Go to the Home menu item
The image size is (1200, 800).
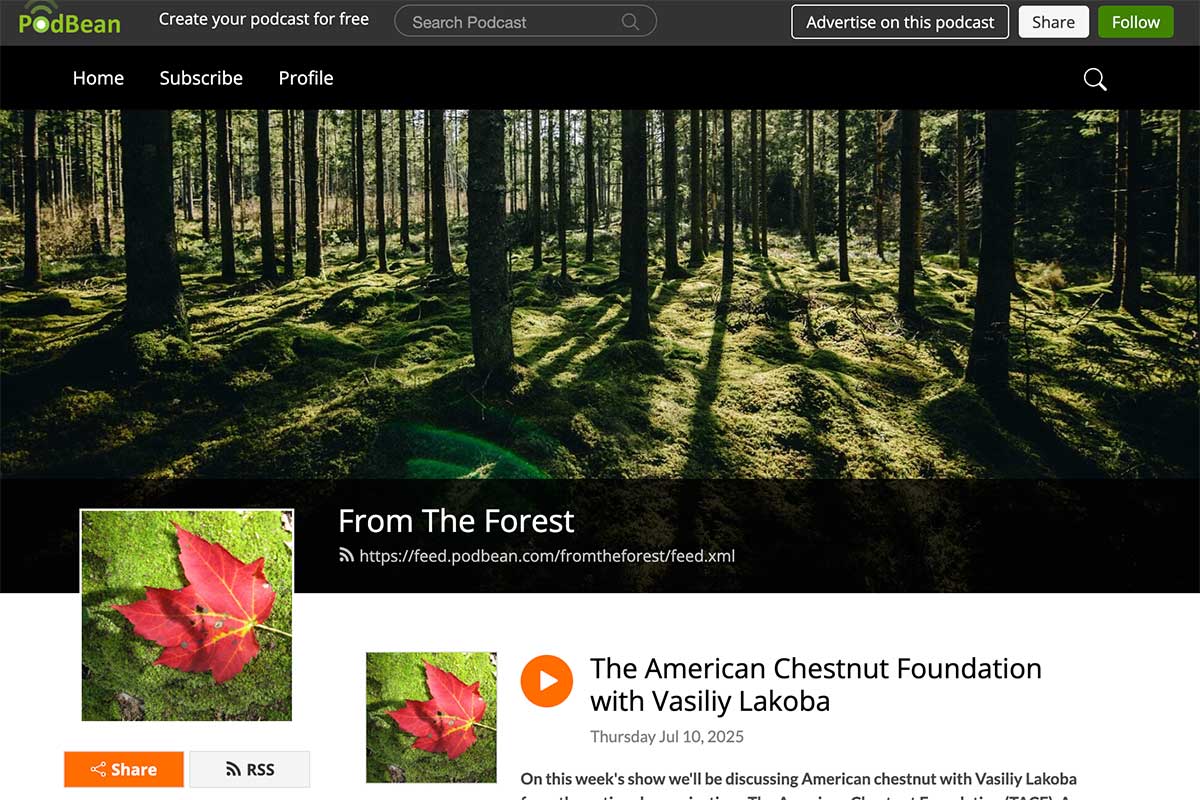98,78
